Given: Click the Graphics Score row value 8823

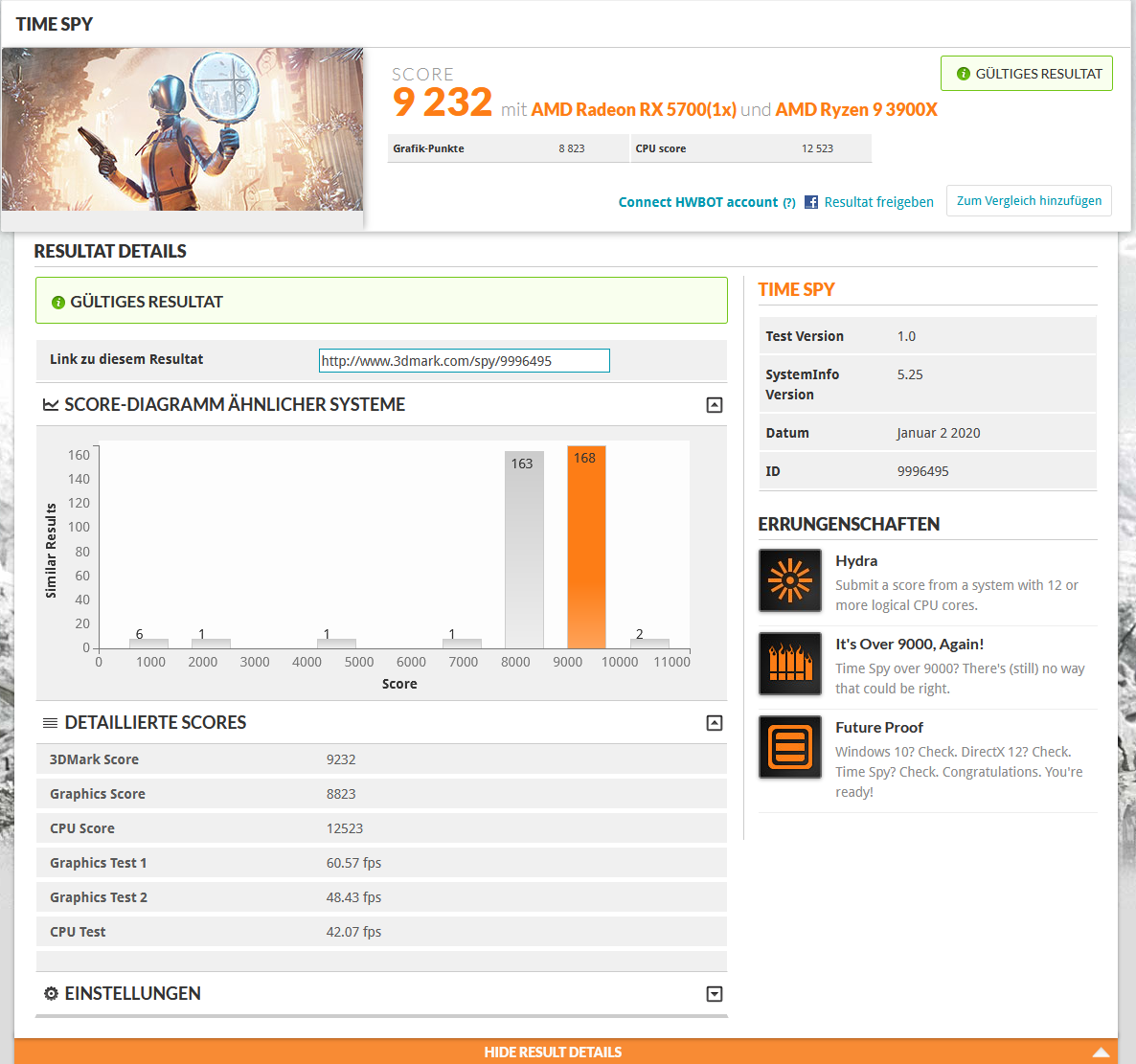Looking at the screenshot, I should click(341, 794).
